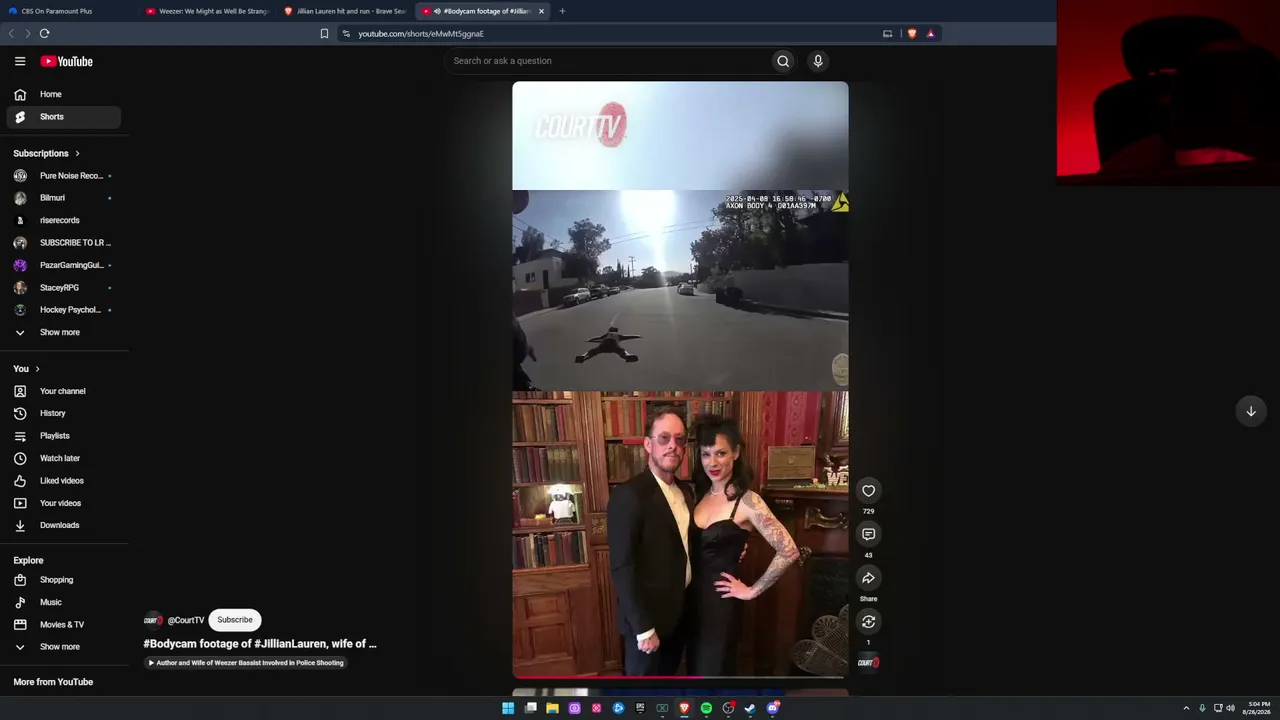Remix this Short
The height and width of the screenshot is (720, 1280).
coord(868,622)
